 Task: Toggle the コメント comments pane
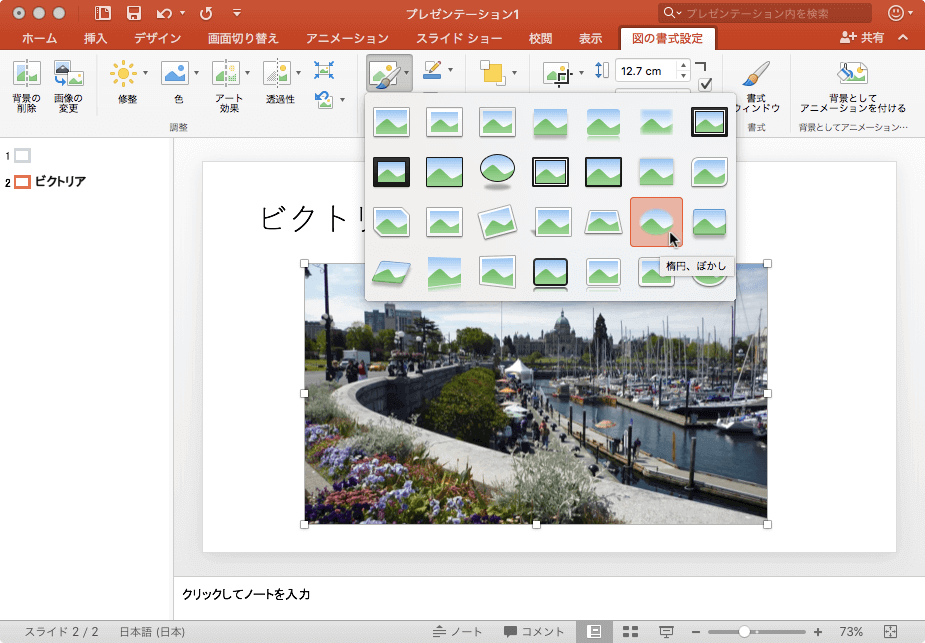(534, 631)
